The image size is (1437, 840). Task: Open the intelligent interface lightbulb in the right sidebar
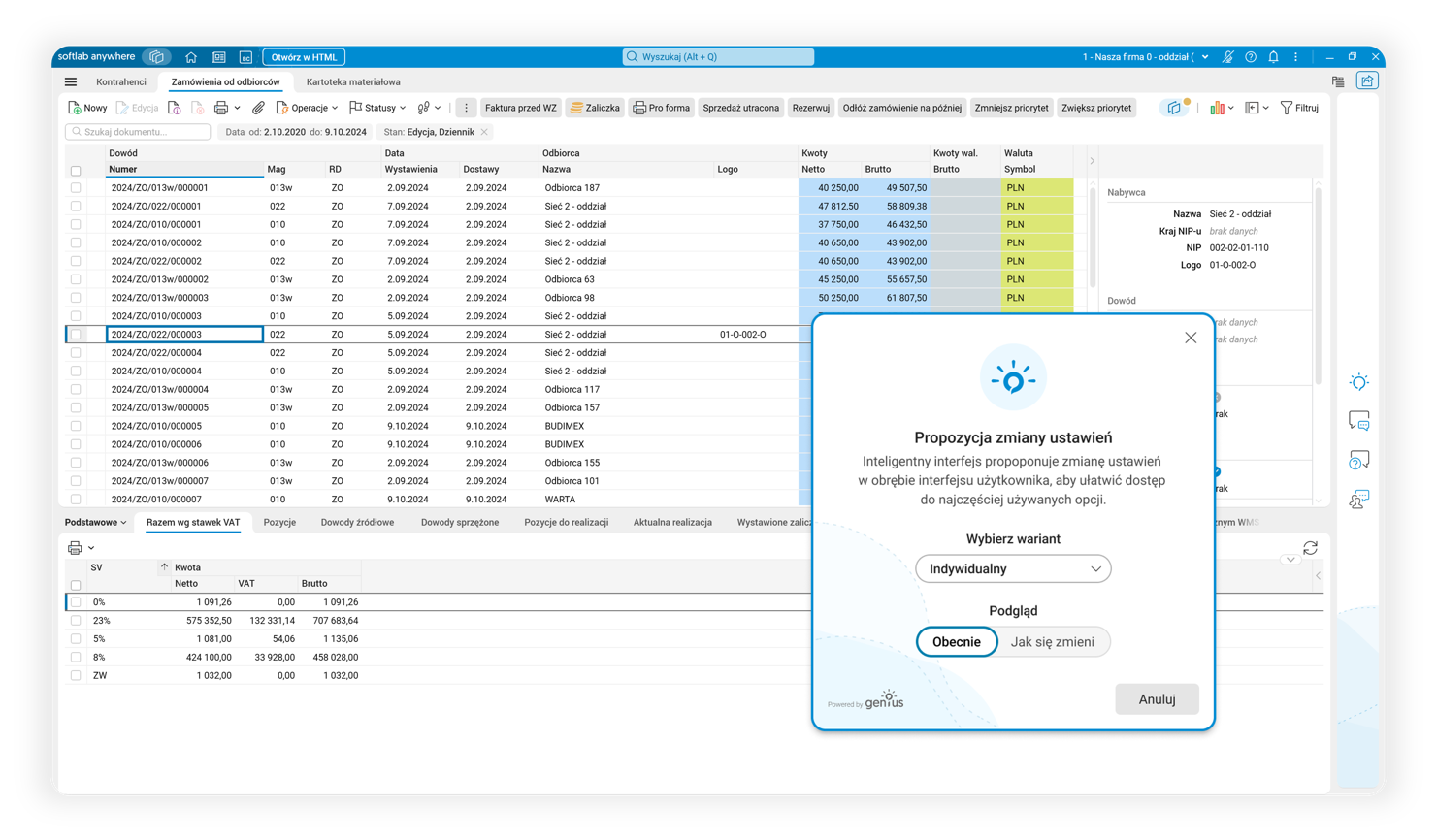pyautogui.click(x=1359, y=382)
